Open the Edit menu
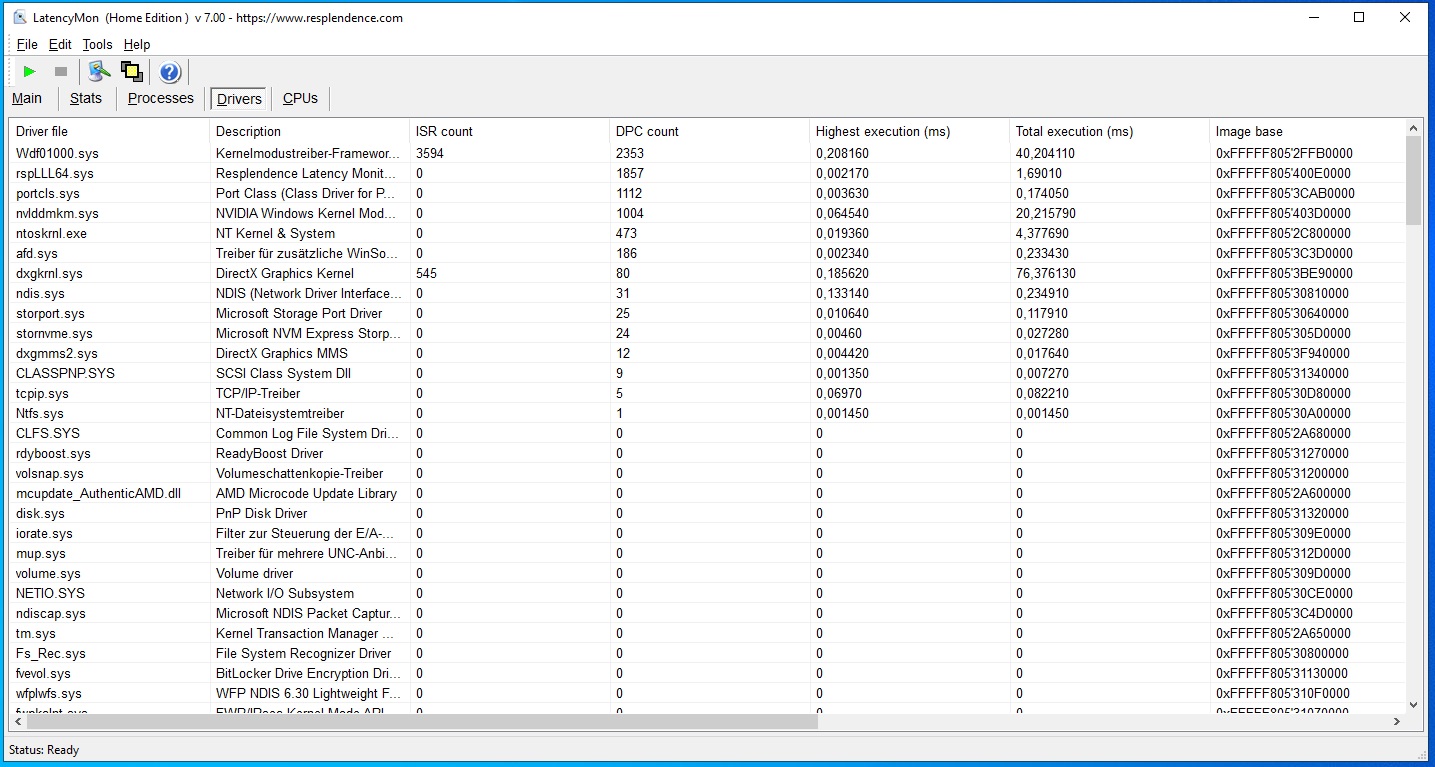Screen dimensions: 1435x767 (x=60, y=44)
